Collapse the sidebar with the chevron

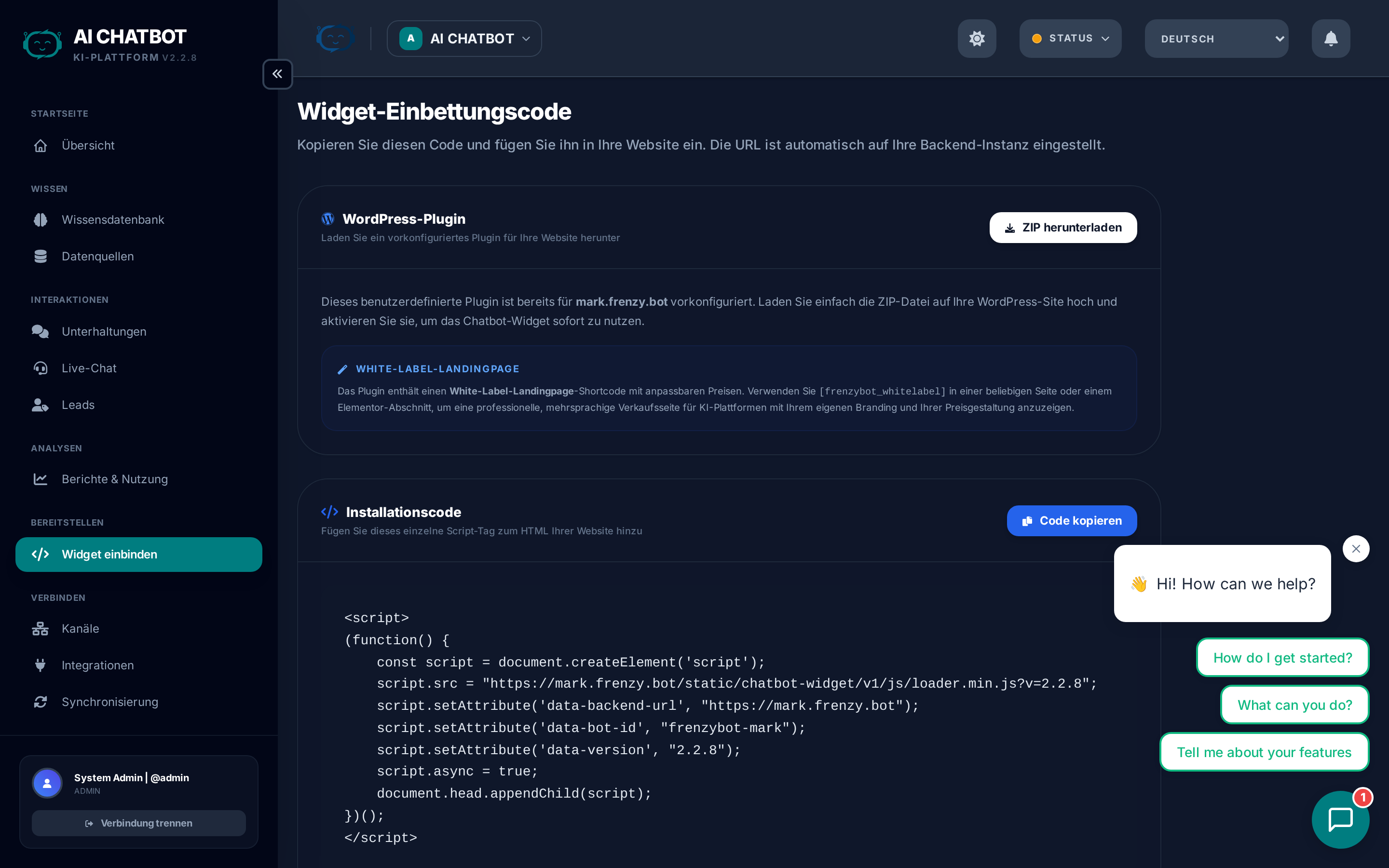coord(277,74)
